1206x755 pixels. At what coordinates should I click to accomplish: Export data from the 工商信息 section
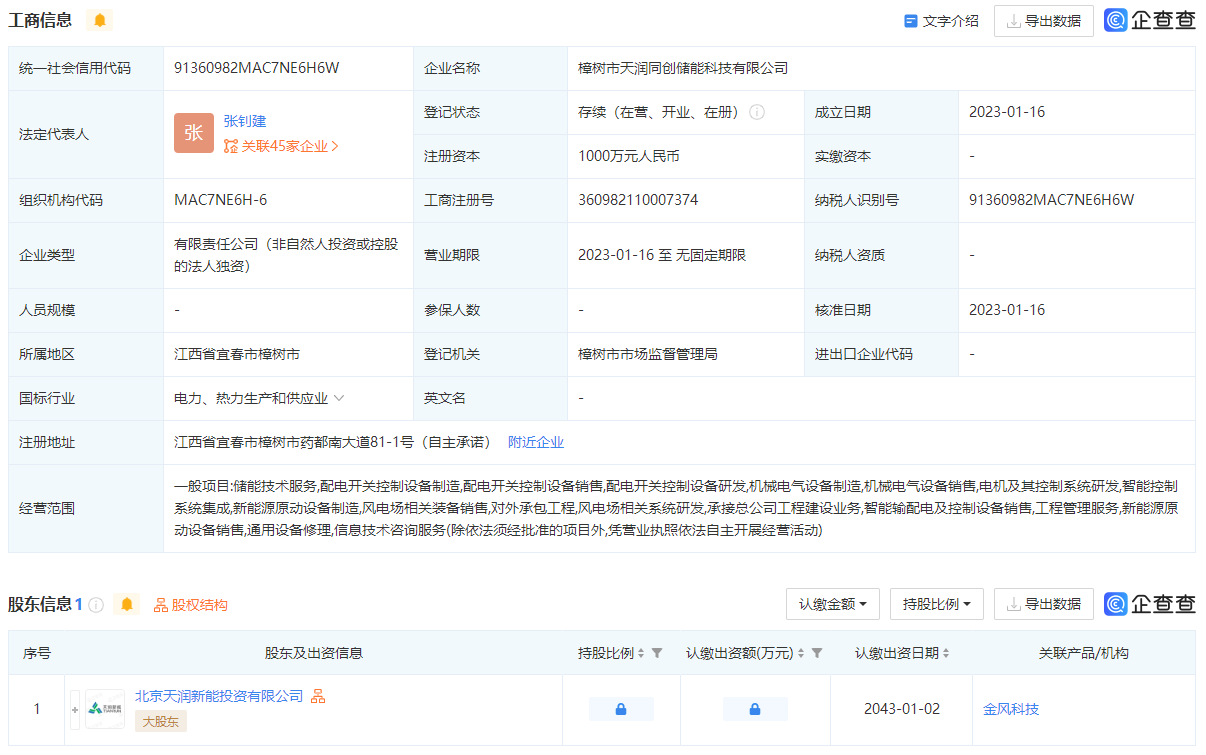tap(1043, 21)
